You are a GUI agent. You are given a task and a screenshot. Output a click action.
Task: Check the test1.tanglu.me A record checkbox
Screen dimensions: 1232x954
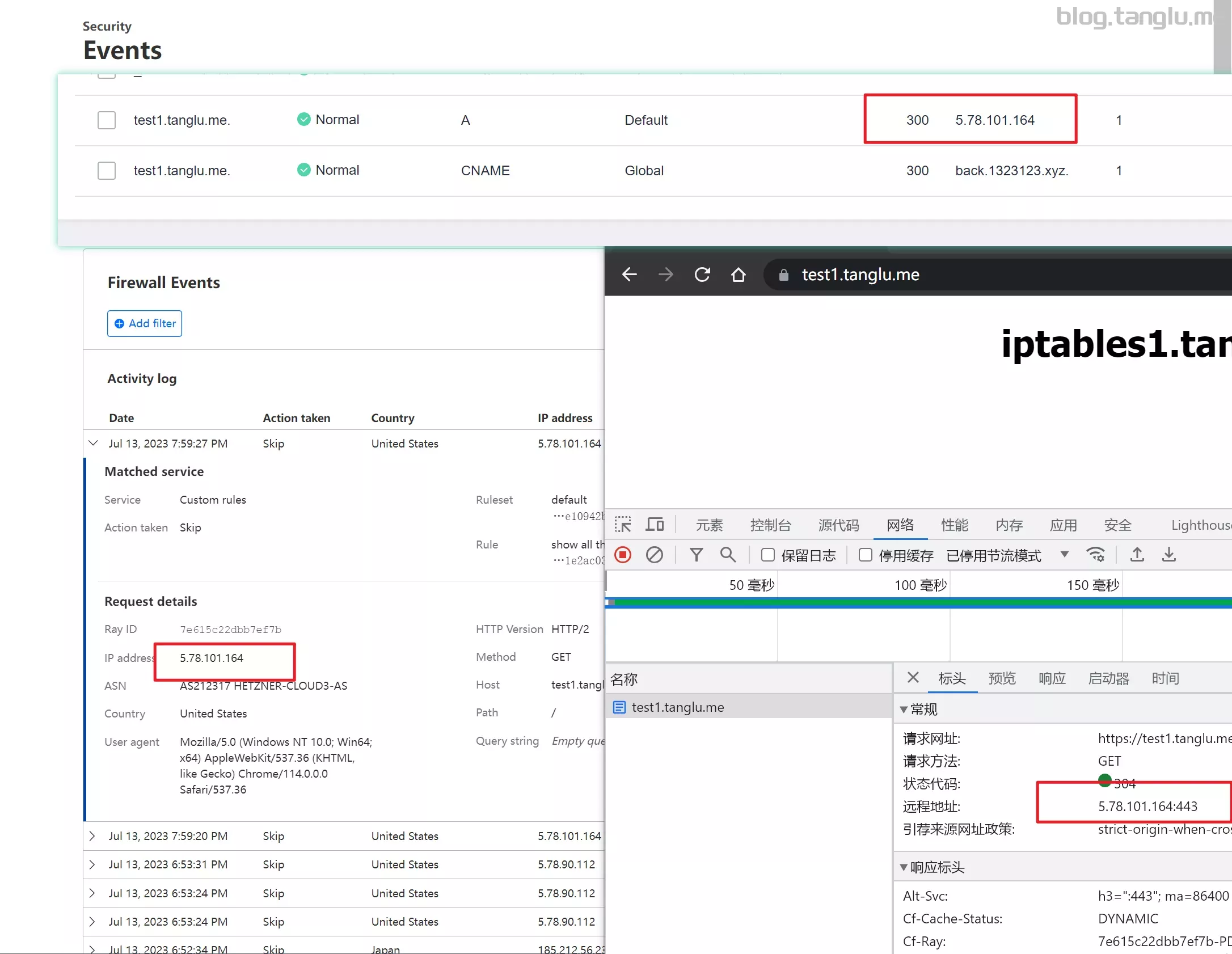[x=107, y=120]
